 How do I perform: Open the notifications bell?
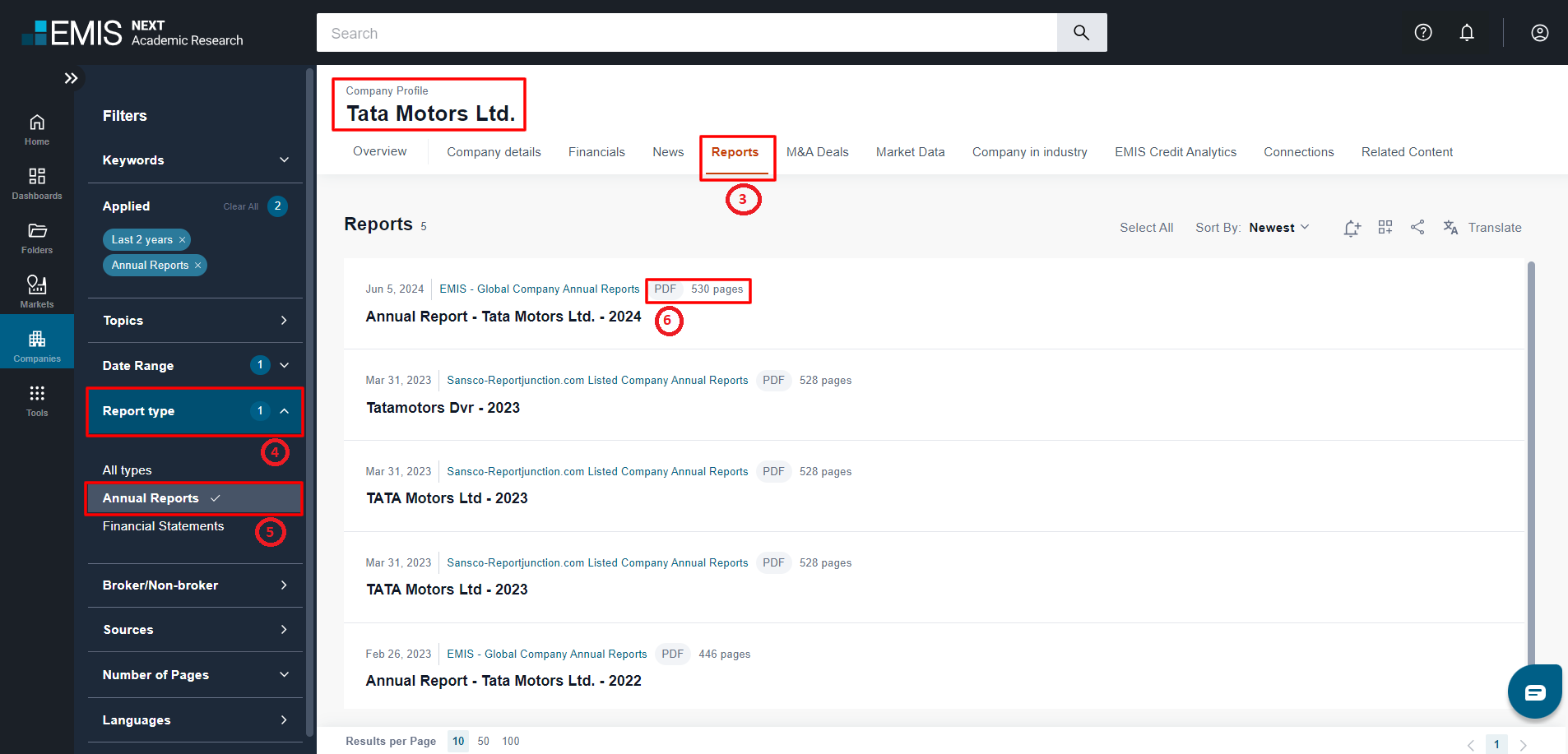(1467, 33)
